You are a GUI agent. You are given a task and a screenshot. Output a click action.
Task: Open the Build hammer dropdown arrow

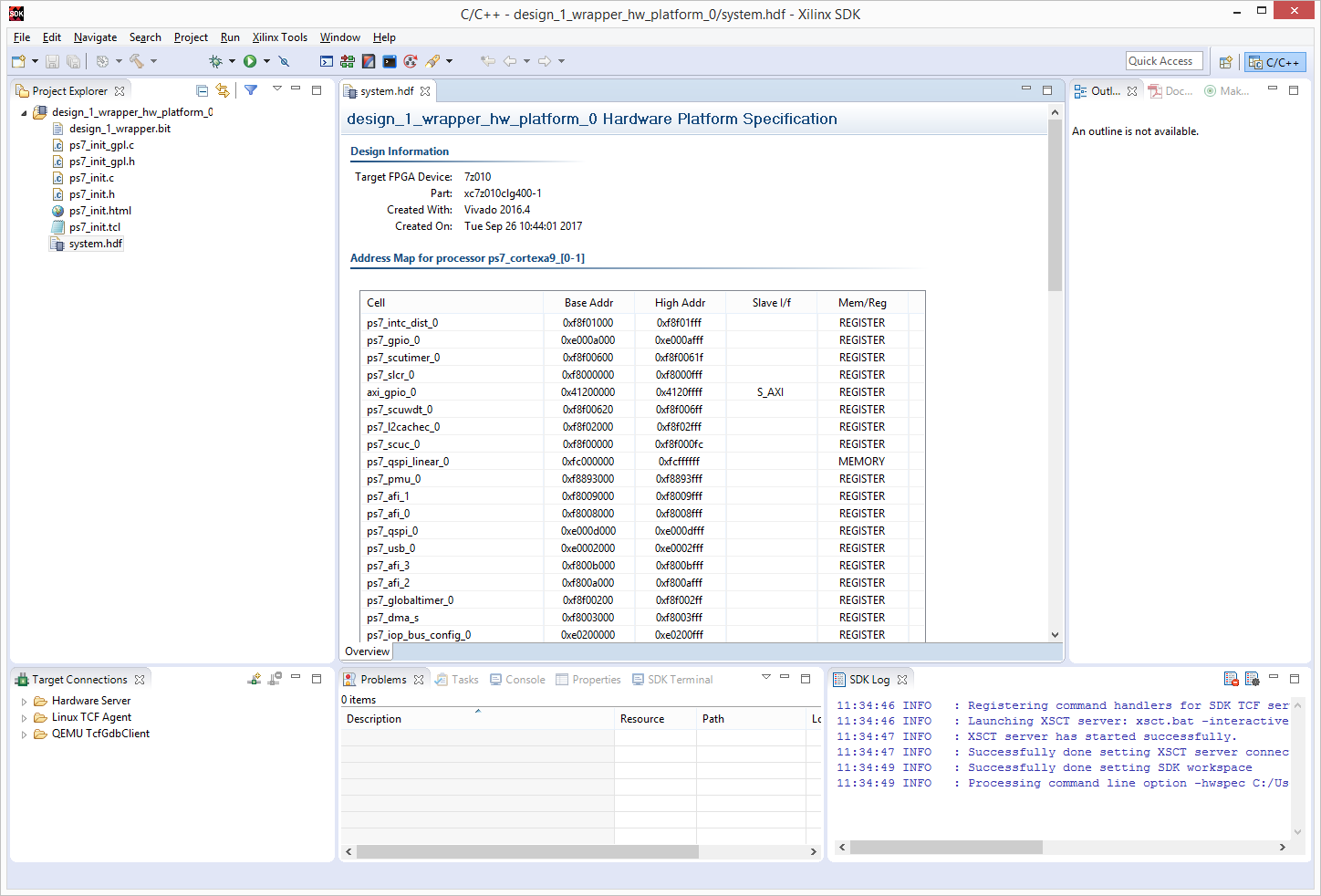153,61
